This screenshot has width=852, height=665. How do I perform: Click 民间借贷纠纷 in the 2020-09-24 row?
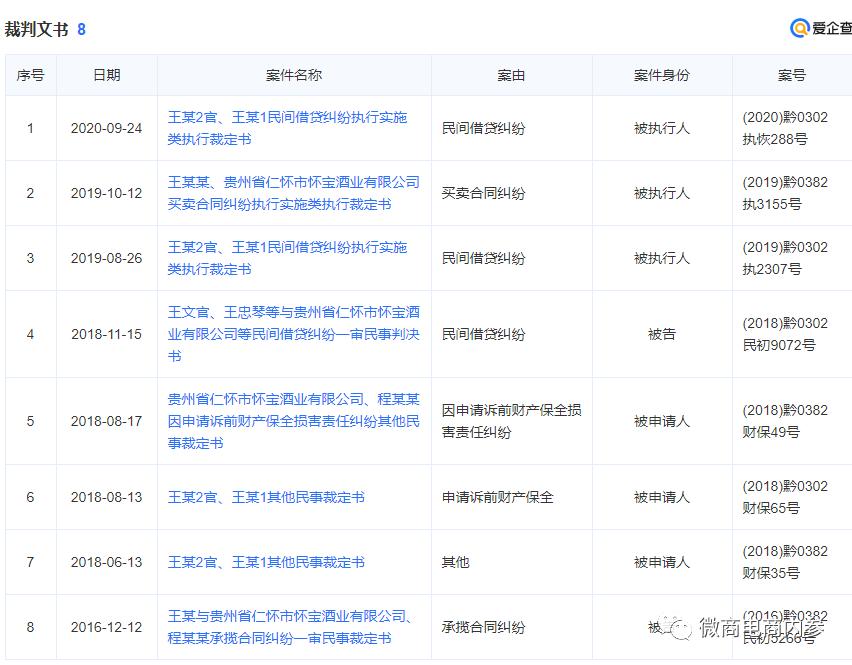click(x=484, y=128)
